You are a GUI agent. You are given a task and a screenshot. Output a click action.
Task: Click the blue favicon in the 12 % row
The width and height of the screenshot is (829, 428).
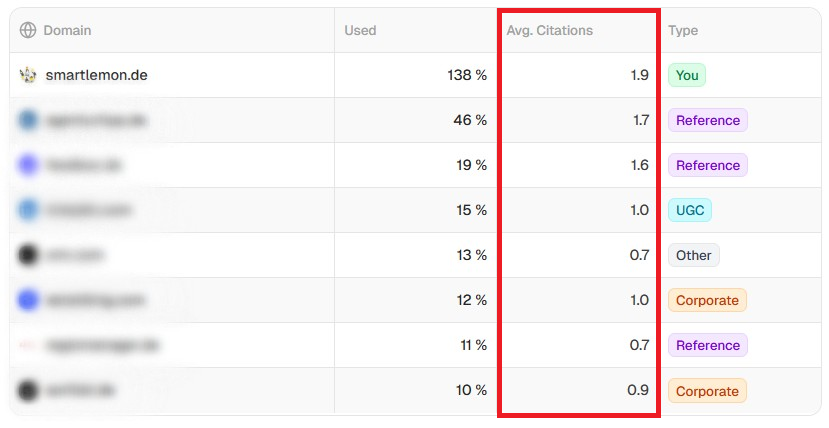coord(28,300)
